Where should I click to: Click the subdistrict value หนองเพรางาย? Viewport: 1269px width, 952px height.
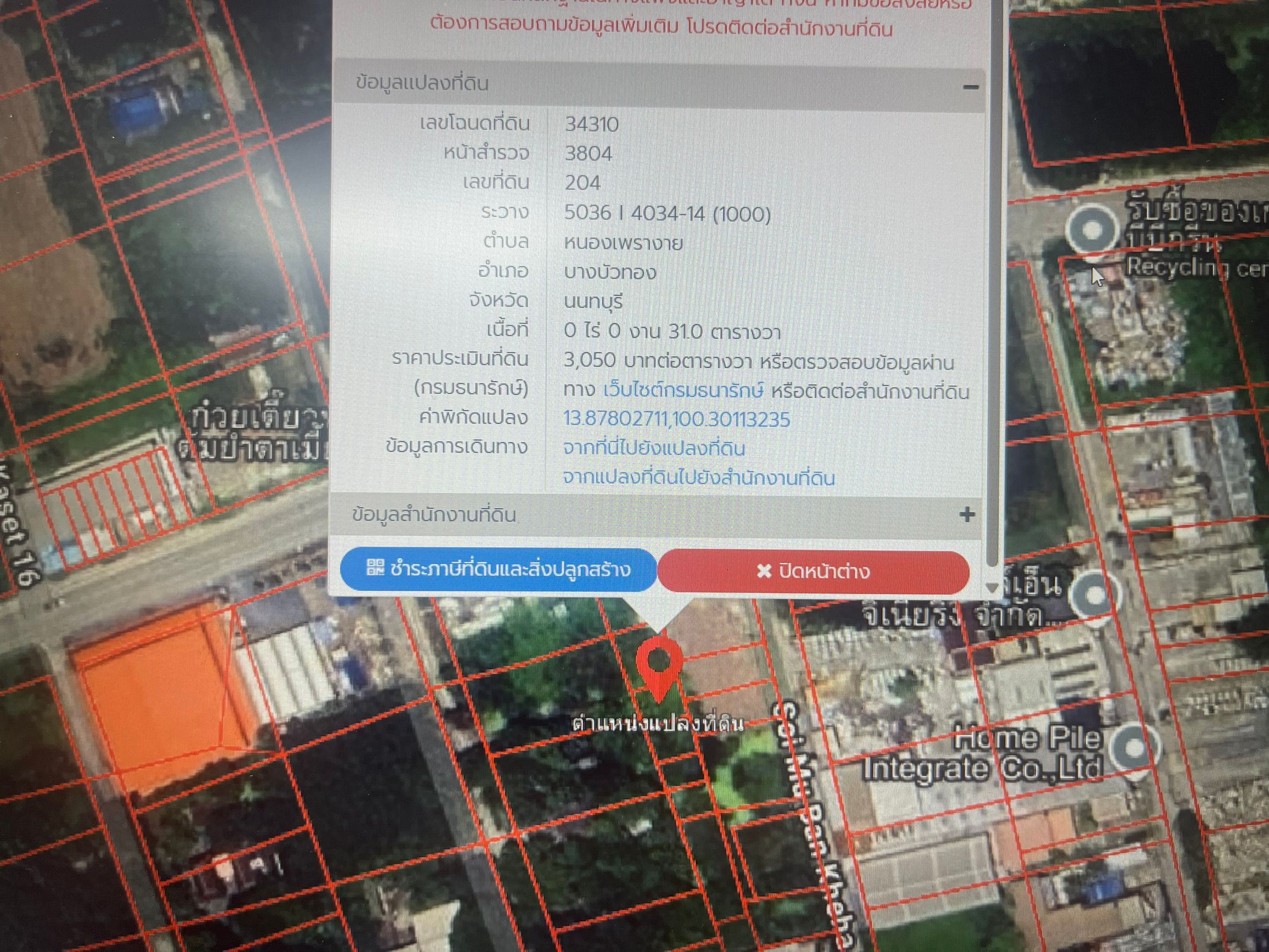(x=624, y=243)
